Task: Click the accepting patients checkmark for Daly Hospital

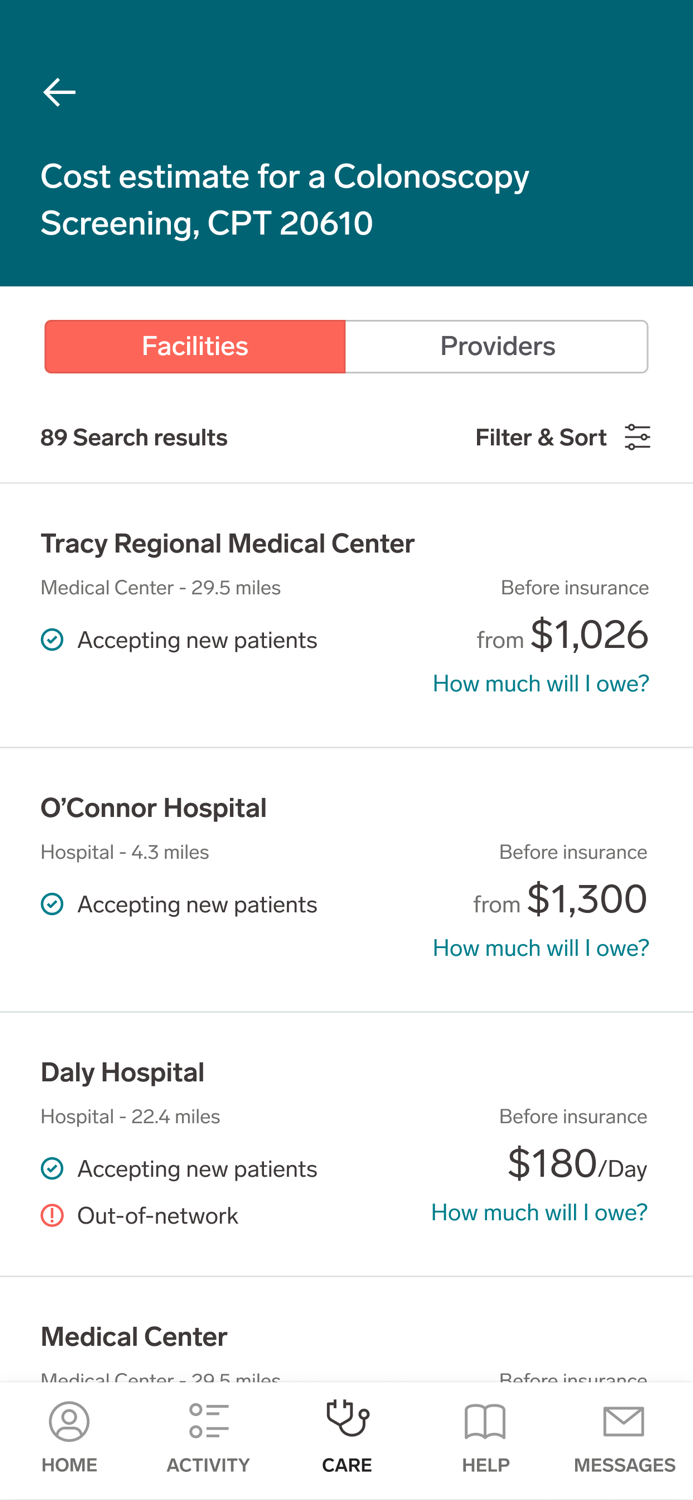Action: 52,1168
